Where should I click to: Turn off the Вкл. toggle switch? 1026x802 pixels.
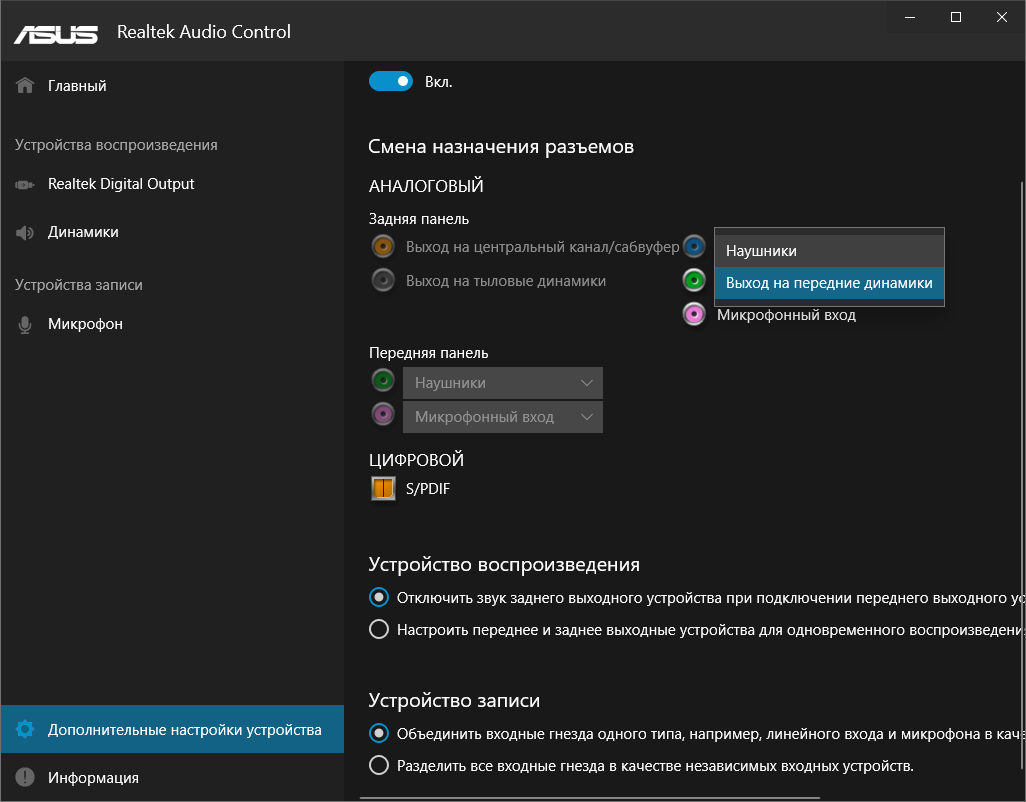coord(391,81)
